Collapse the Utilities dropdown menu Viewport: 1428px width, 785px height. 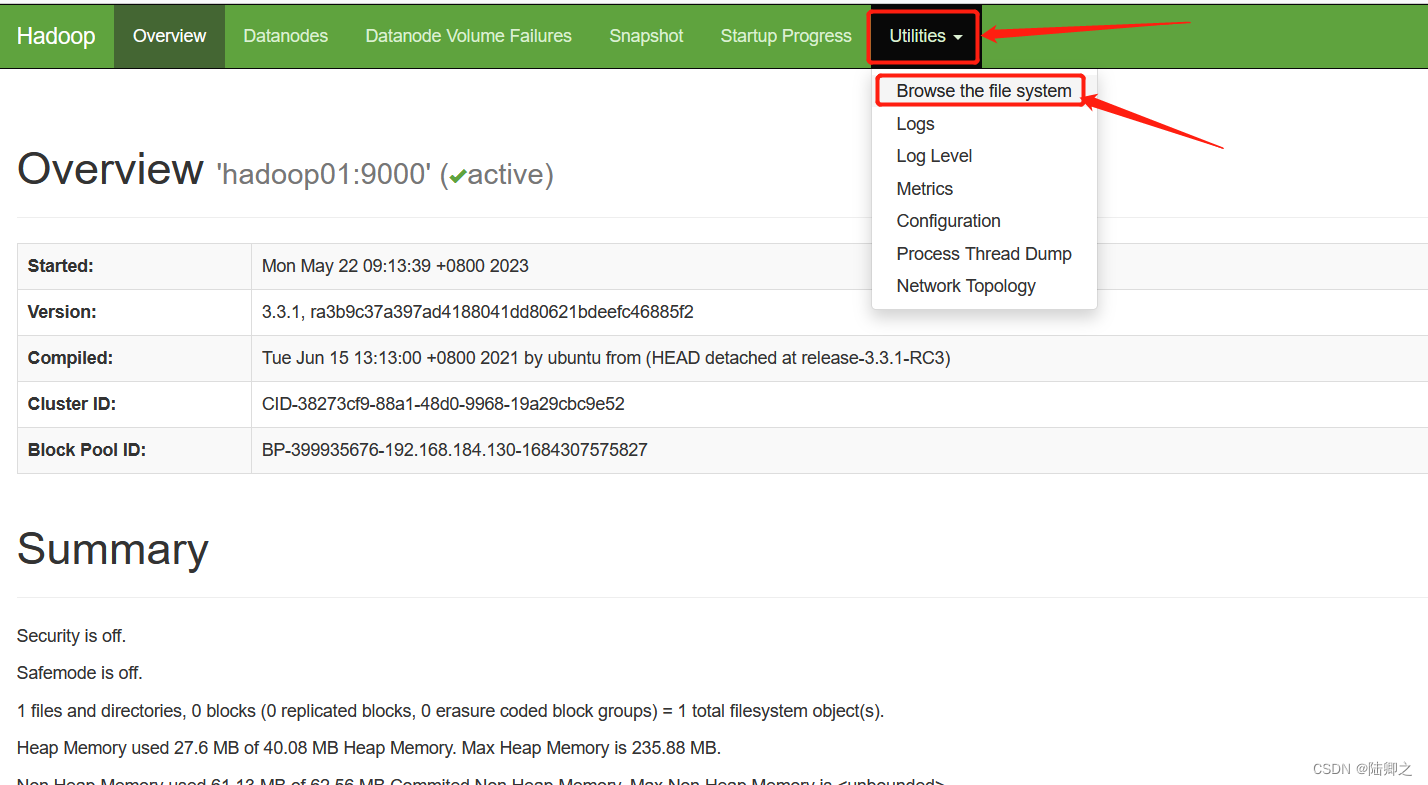coord(926,36)
